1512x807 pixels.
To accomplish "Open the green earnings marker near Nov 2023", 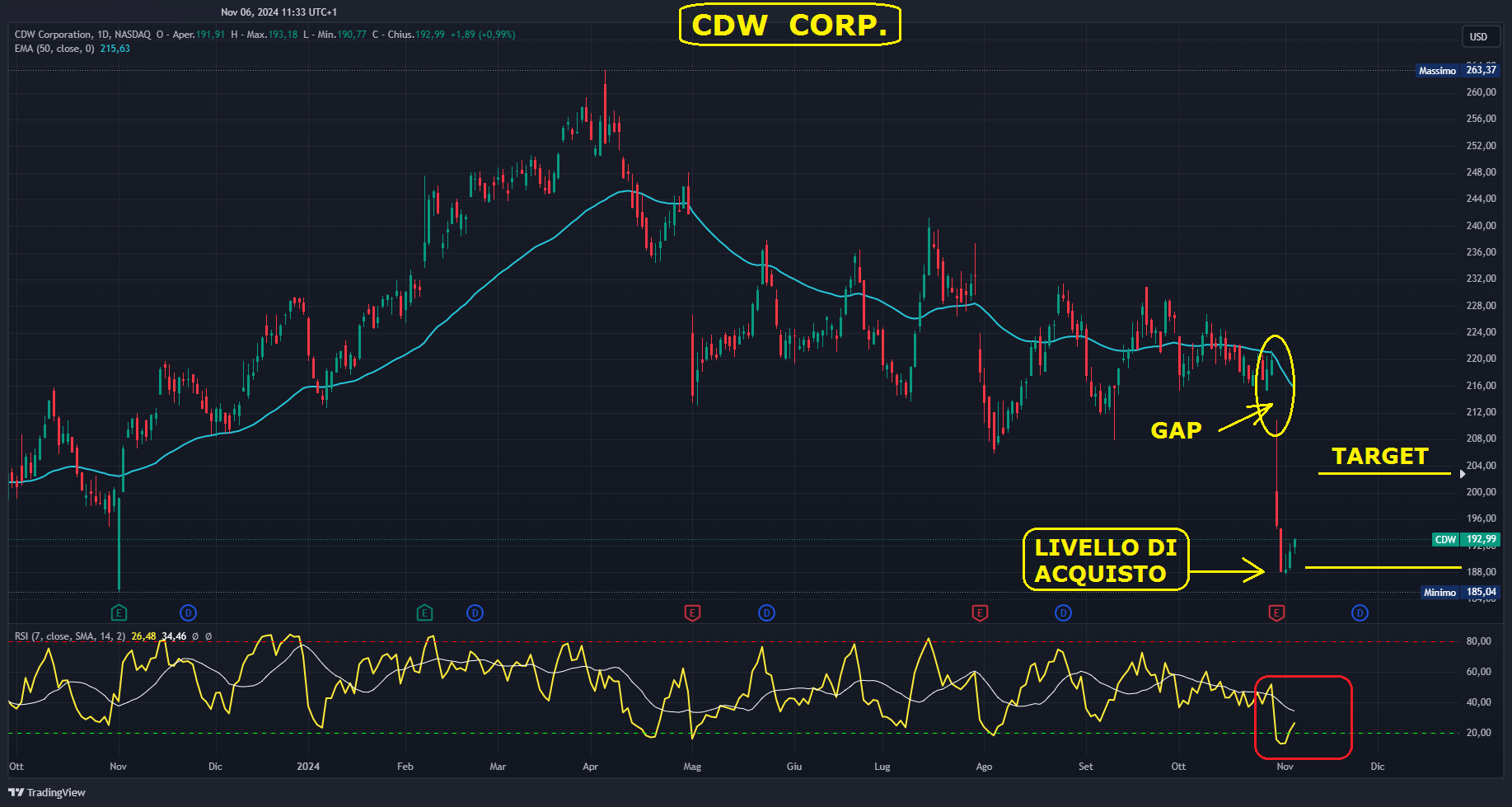I will [x=119, y=612].
